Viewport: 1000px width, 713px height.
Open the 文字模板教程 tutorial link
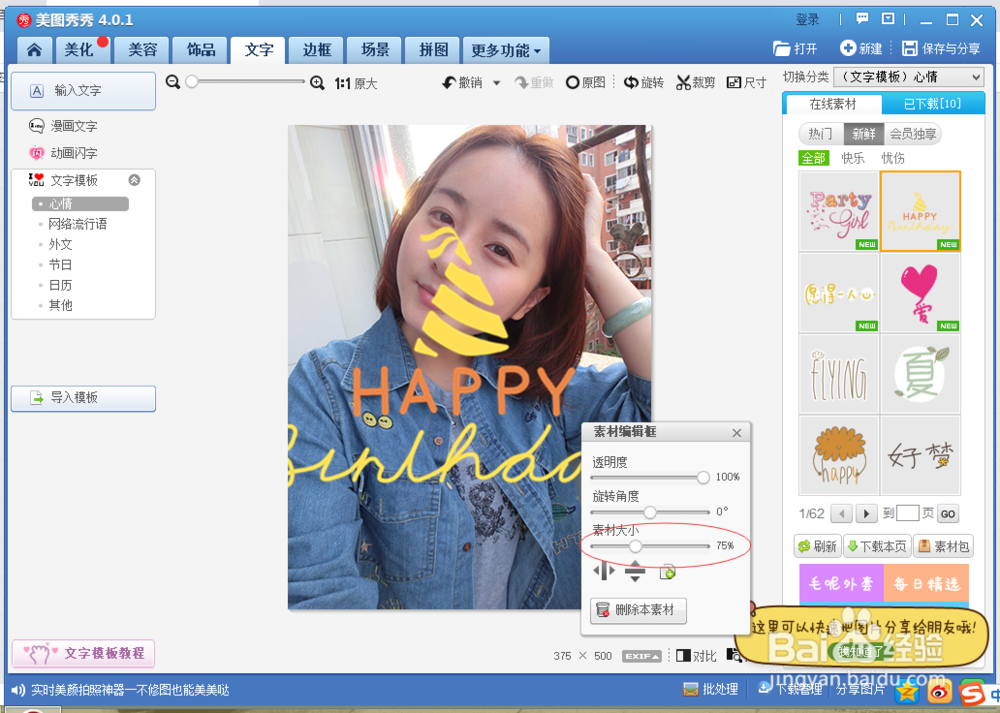point(84,653)
